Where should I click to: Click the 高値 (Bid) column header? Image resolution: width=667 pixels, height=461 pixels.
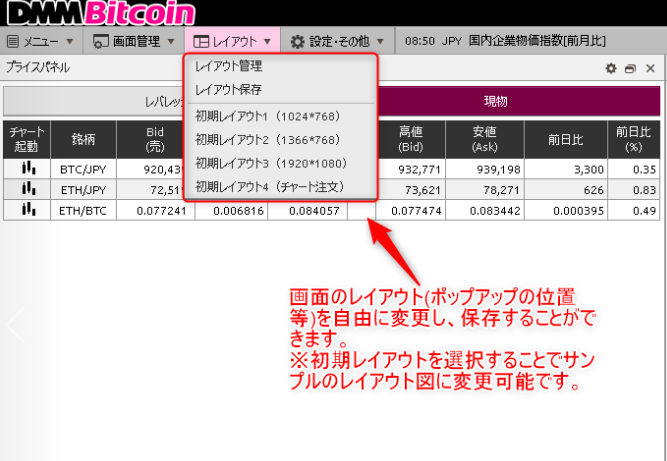point(410,139)
